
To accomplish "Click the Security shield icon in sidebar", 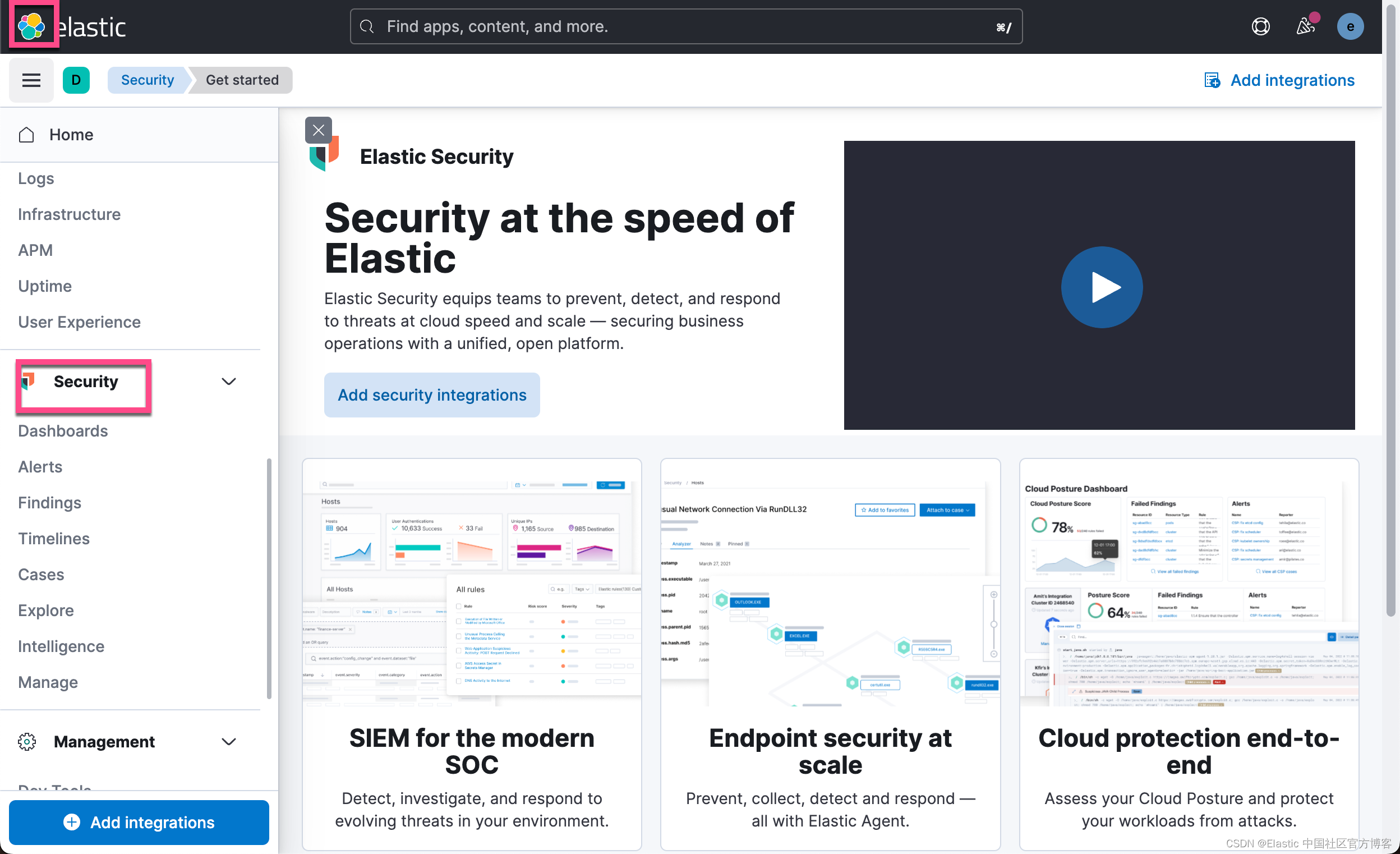I will pos(28,382).
